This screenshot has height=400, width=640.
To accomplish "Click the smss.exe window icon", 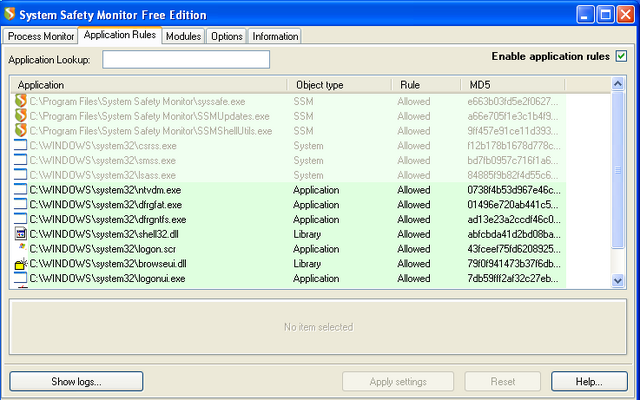I will 20,160.
